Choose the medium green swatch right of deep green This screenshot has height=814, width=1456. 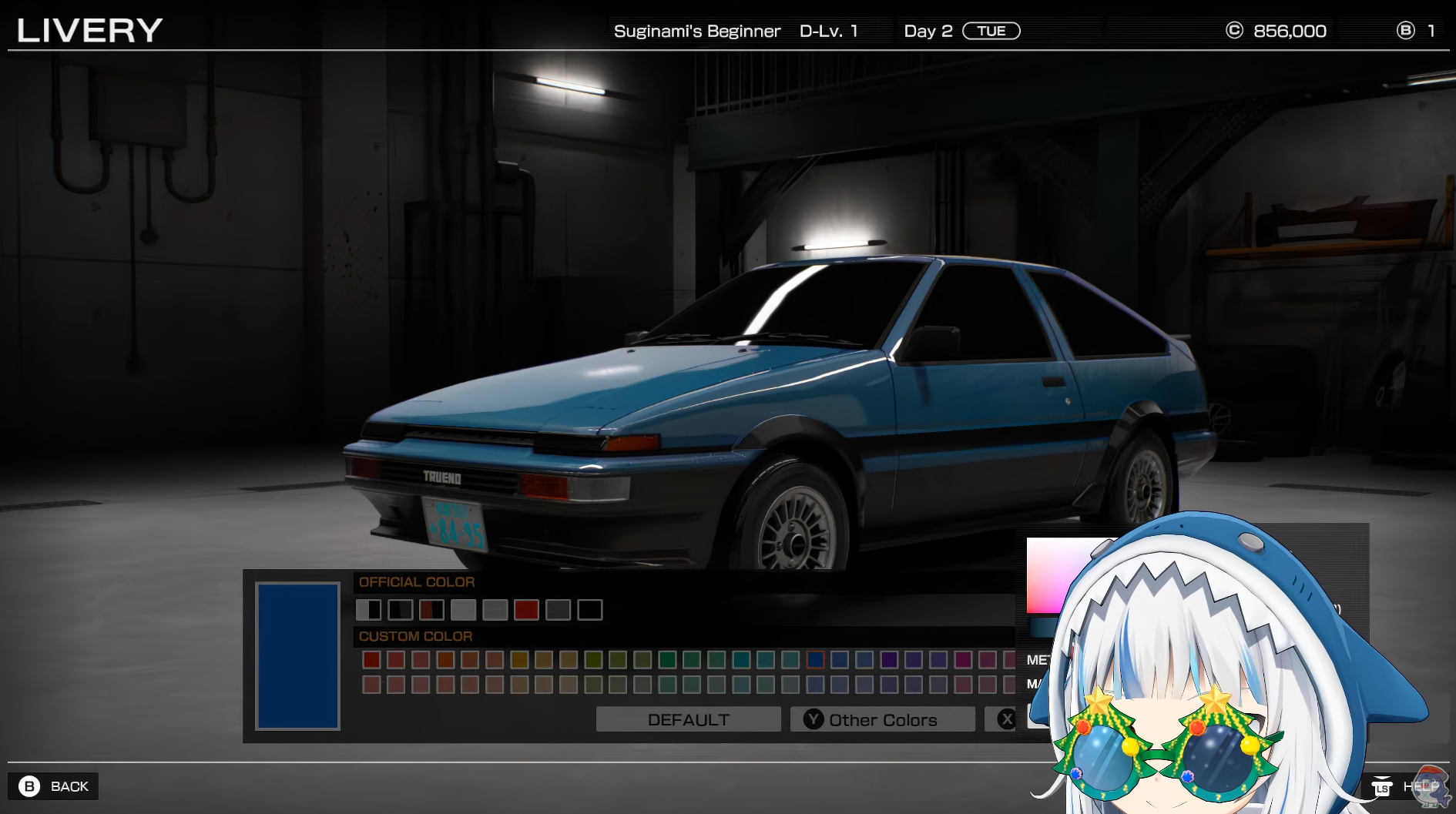point(692,659)
